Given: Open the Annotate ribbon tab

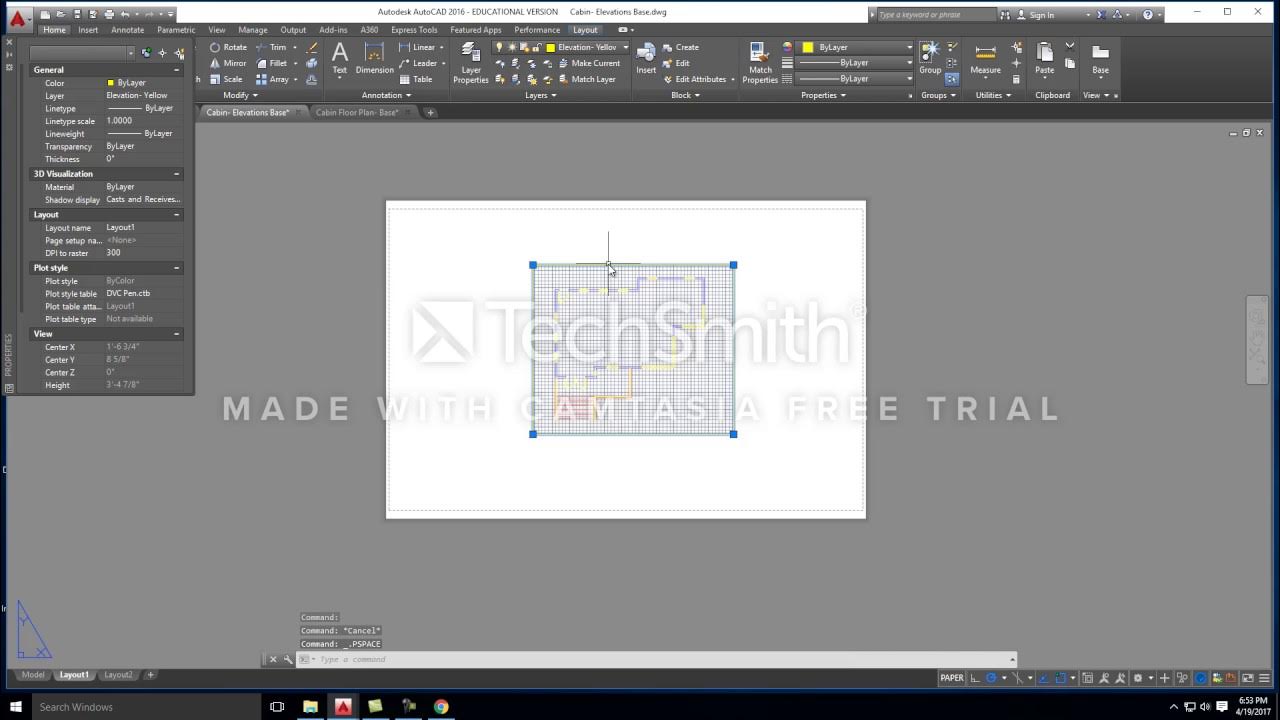Looking at the screenshot, I should pyautogui.click(x=127, y=30).
